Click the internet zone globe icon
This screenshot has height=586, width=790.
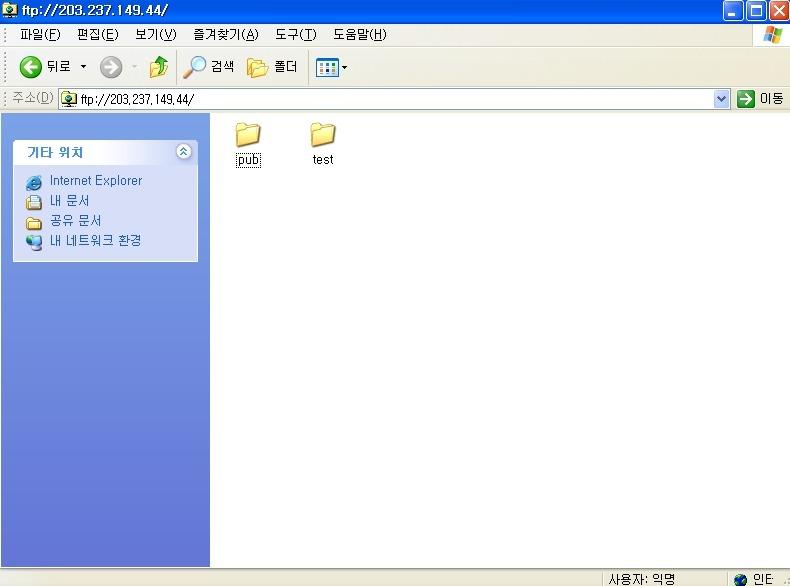(x=740, y=579)
